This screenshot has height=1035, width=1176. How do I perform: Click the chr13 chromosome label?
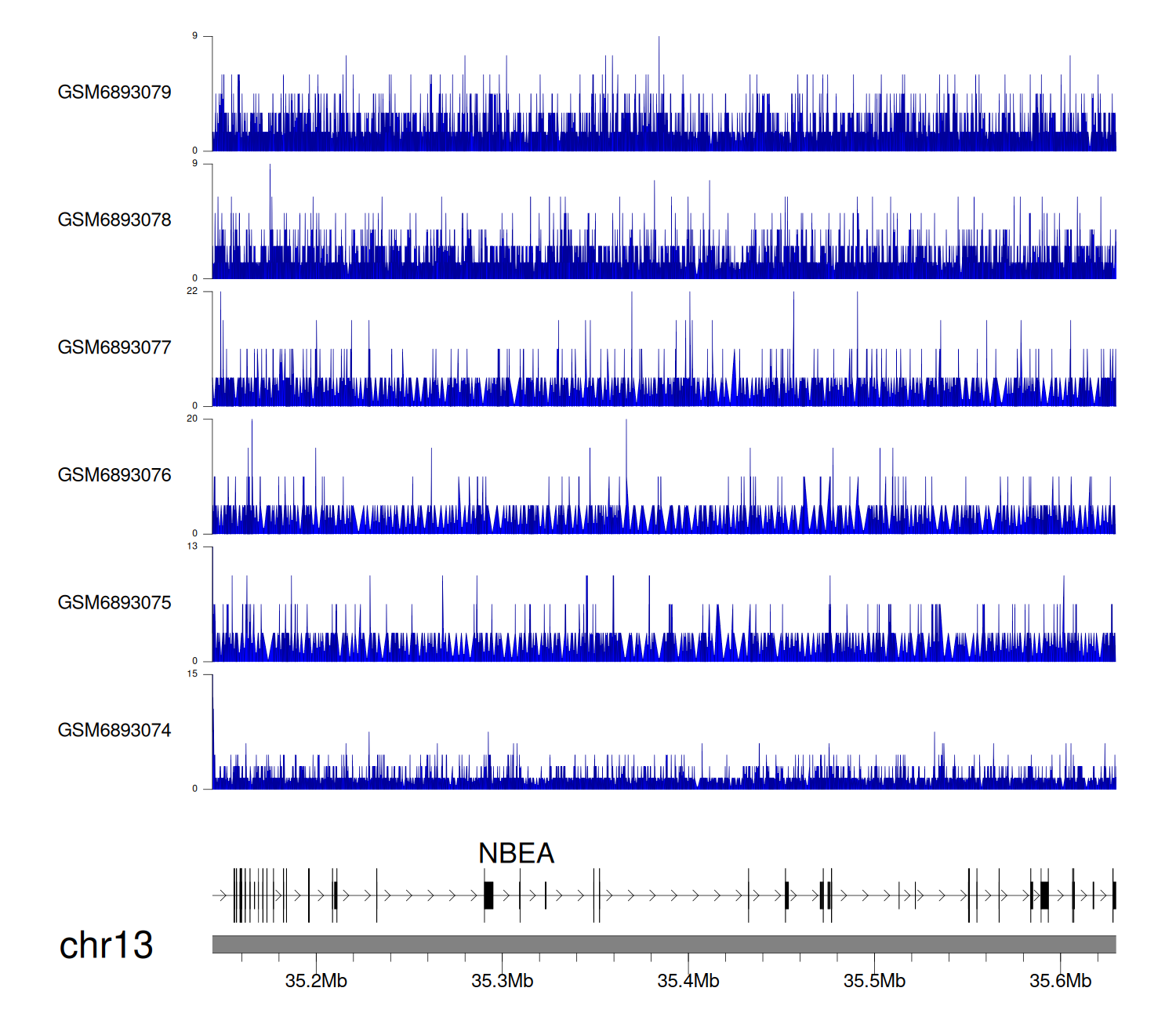[x=106, y=946]
